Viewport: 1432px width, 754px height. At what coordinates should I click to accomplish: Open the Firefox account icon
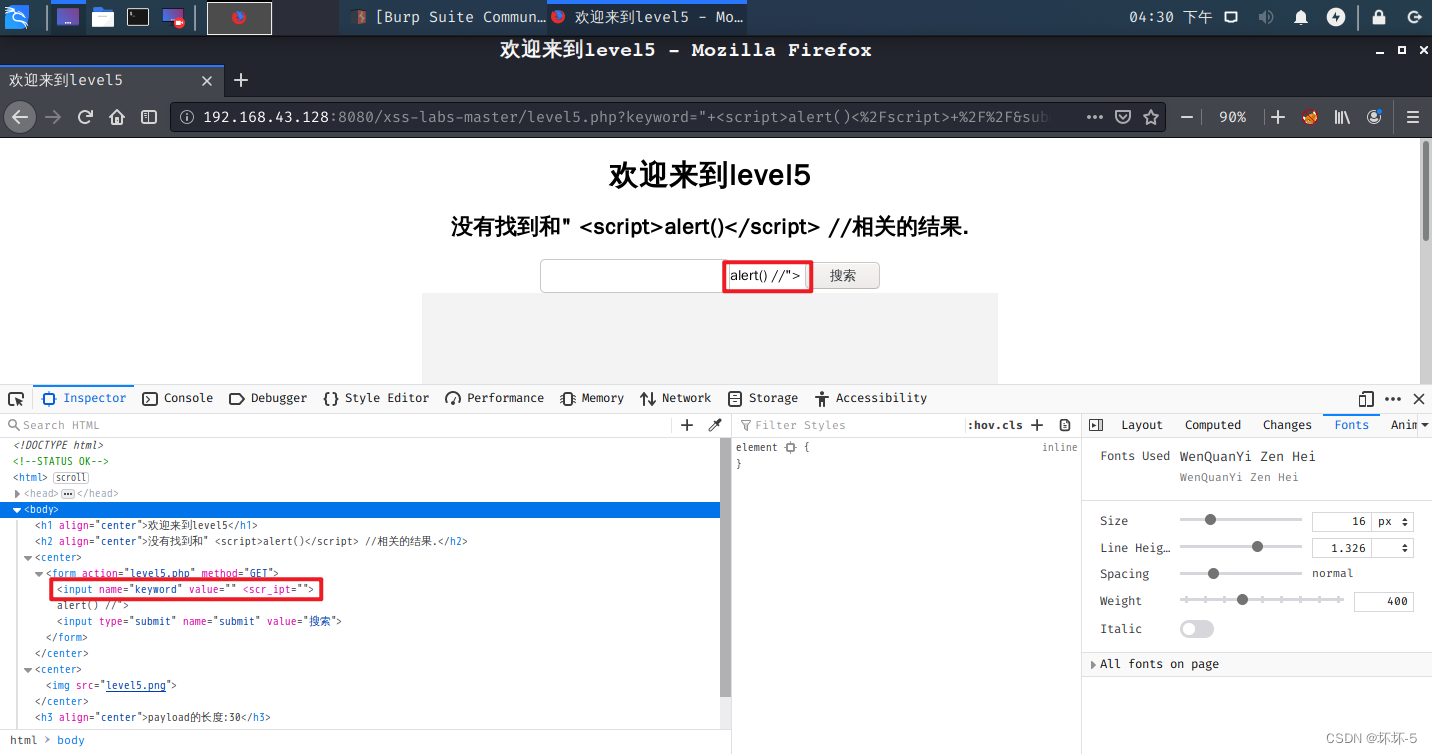pyautogui.click(x=1375, y=117)
